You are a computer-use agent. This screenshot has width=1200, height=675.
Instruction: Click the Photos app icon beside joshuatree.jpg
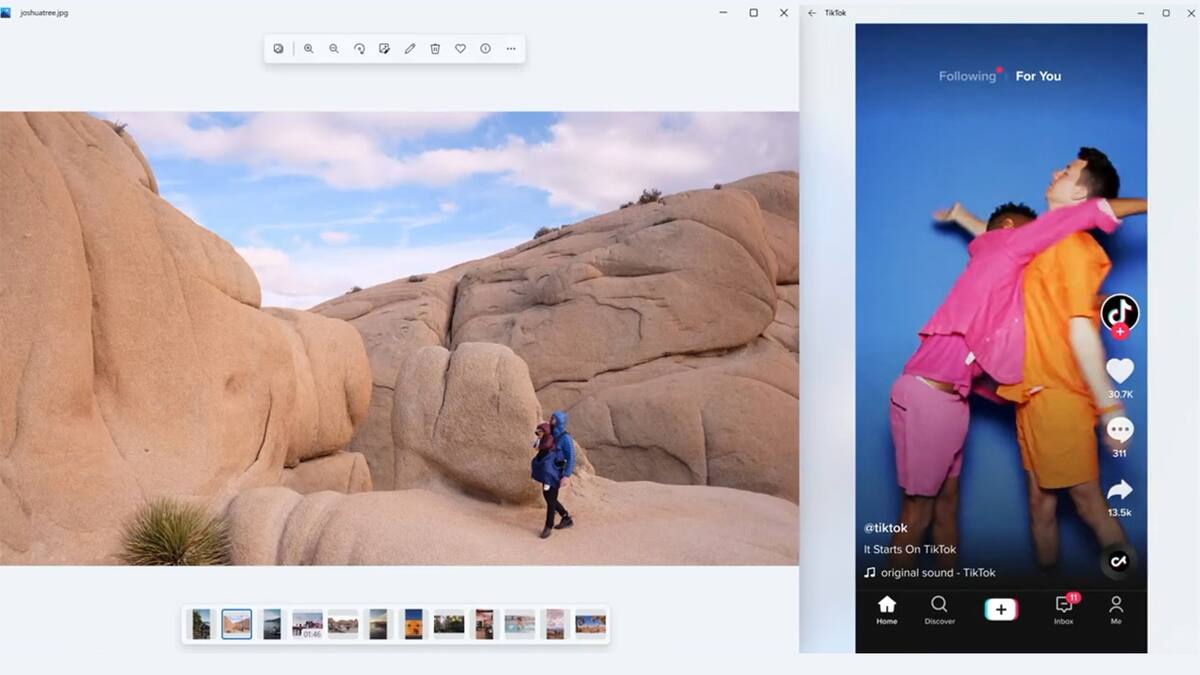6,13
